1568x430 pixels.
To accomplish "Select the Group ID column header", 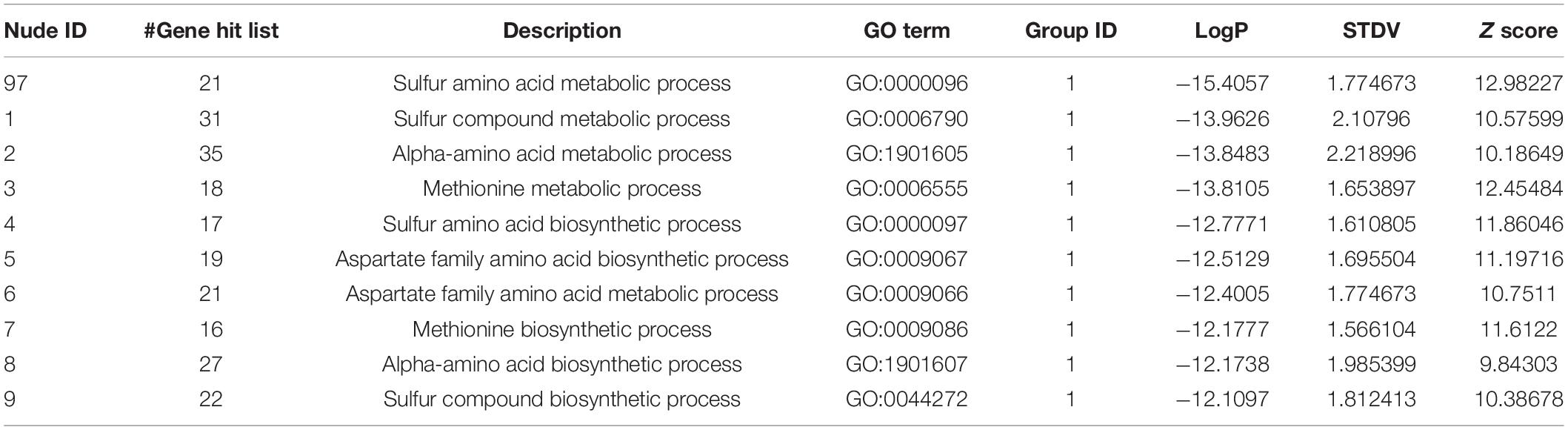I will point(1071,30).
